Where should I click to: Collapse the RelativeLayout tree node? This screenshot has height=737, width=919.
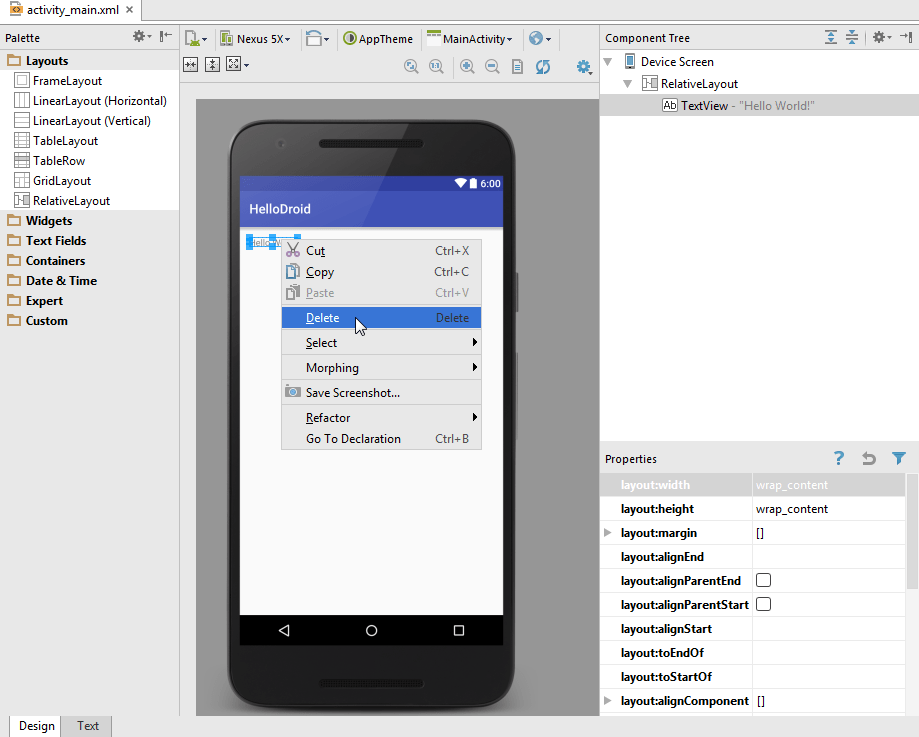pyautogui.click(x=628, y=84)
